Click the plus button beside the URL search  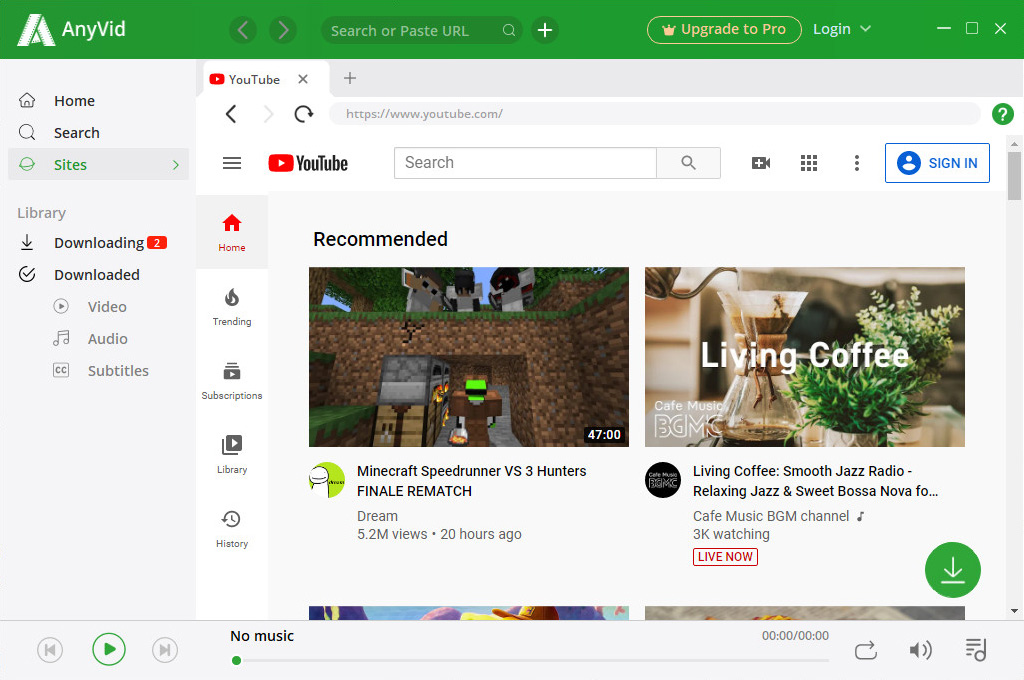tap(545, 30)
